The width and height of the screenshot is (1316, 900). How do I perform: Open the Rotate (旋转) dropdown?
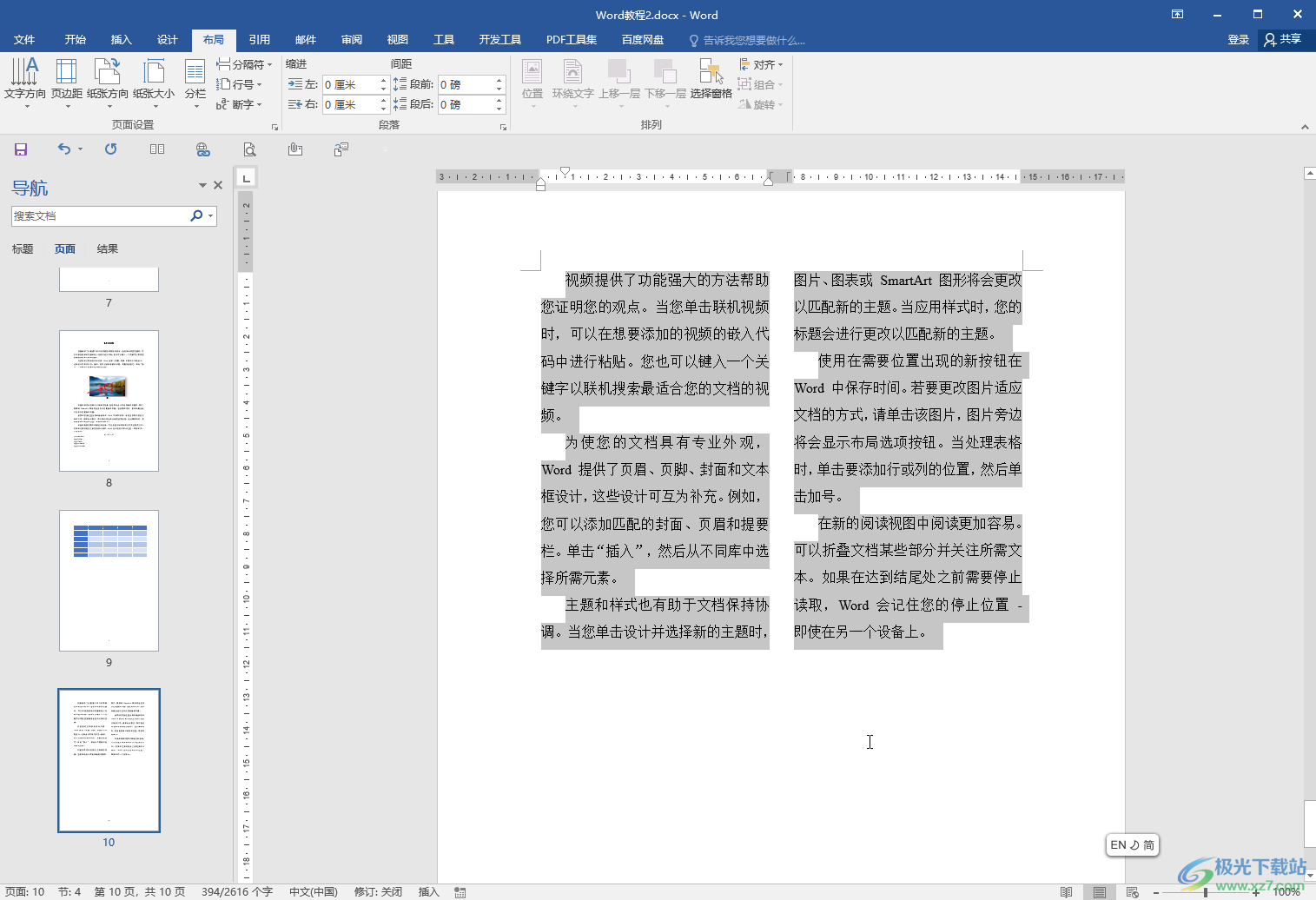(x=761, y=104)
